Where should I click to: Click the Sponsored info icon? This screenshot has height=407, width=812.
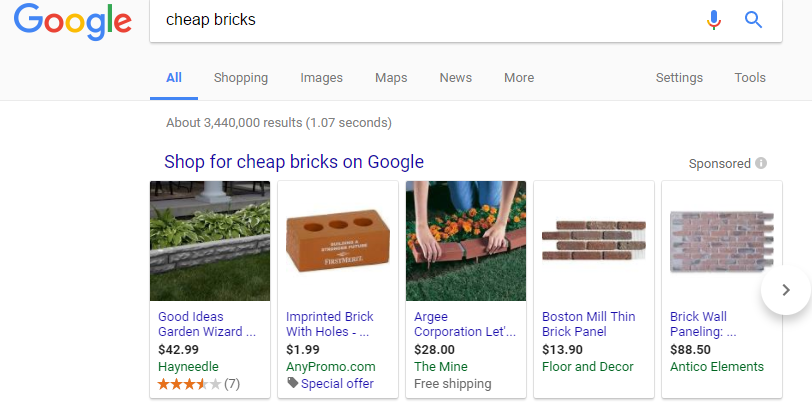[x=761, y=163]
